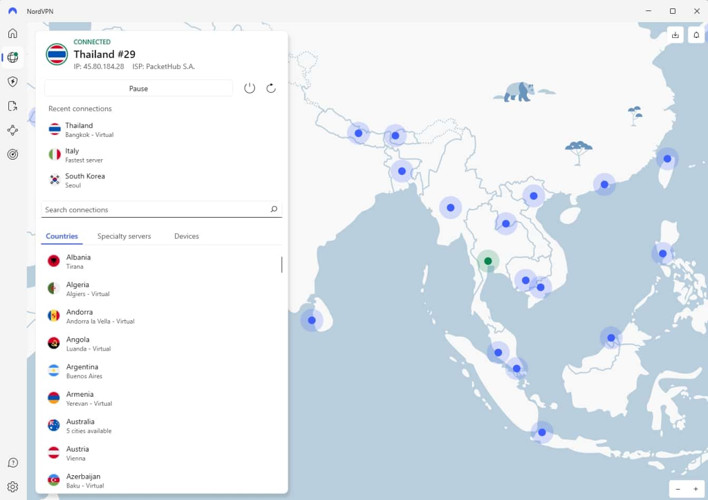Click the download icon above the map
Viewport: 708px width, 500px height.
click(675, 35)
